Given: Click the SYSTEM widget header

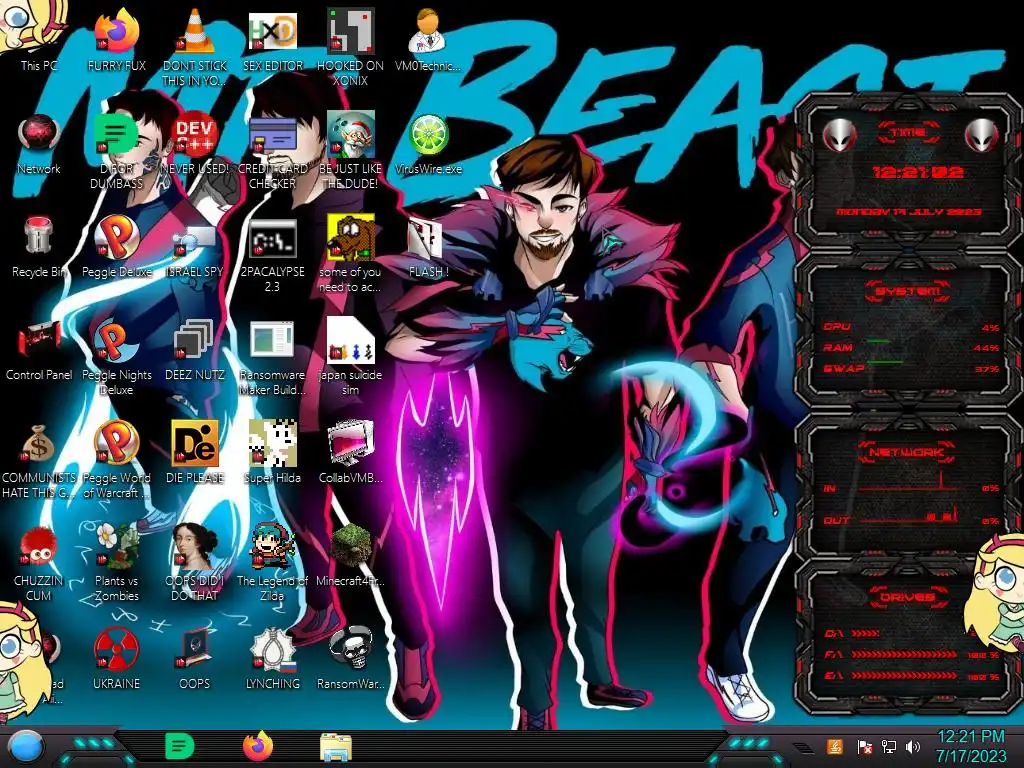Looking at the screenshot, I should pos(908,291).
